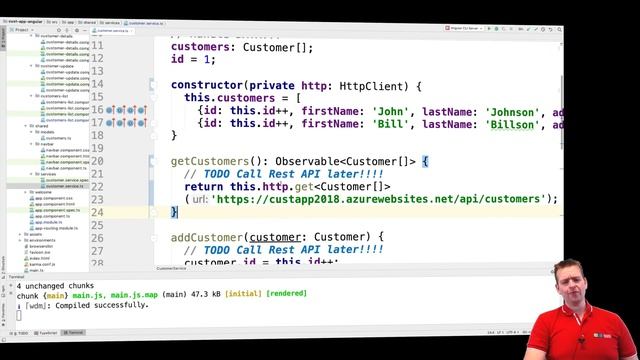The height and width of the screenshot is (360, 640).
Task: Click shared in the navigation bar
Action: click(87, 22)
